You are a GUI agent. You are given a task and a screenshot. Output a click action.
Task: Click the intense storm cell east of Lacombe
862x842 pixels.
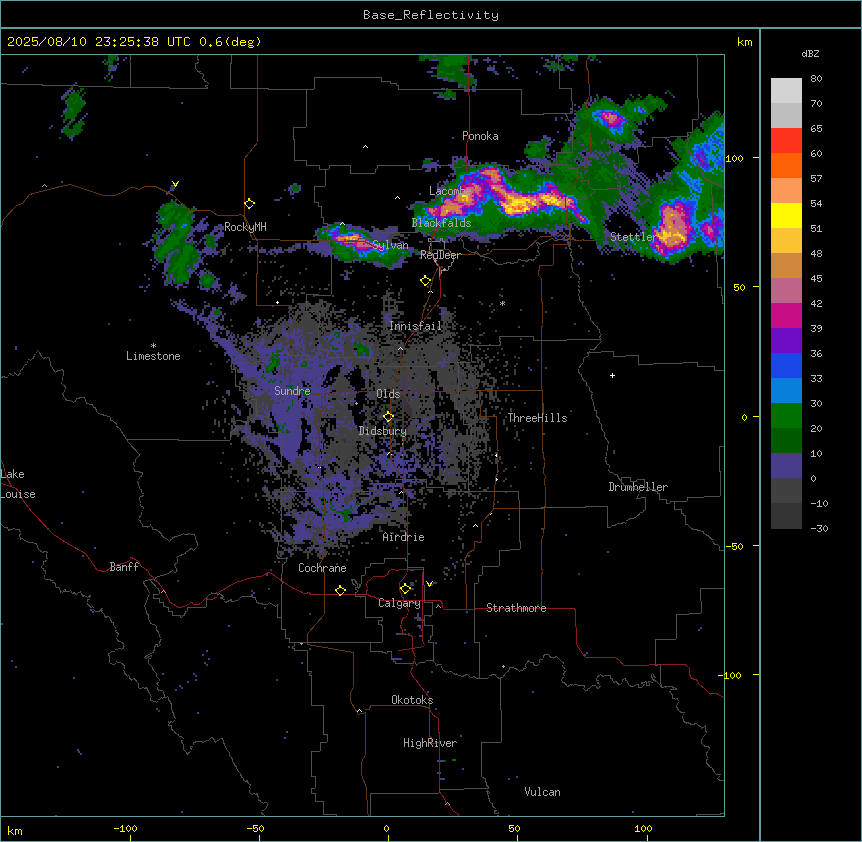point(520,202)
